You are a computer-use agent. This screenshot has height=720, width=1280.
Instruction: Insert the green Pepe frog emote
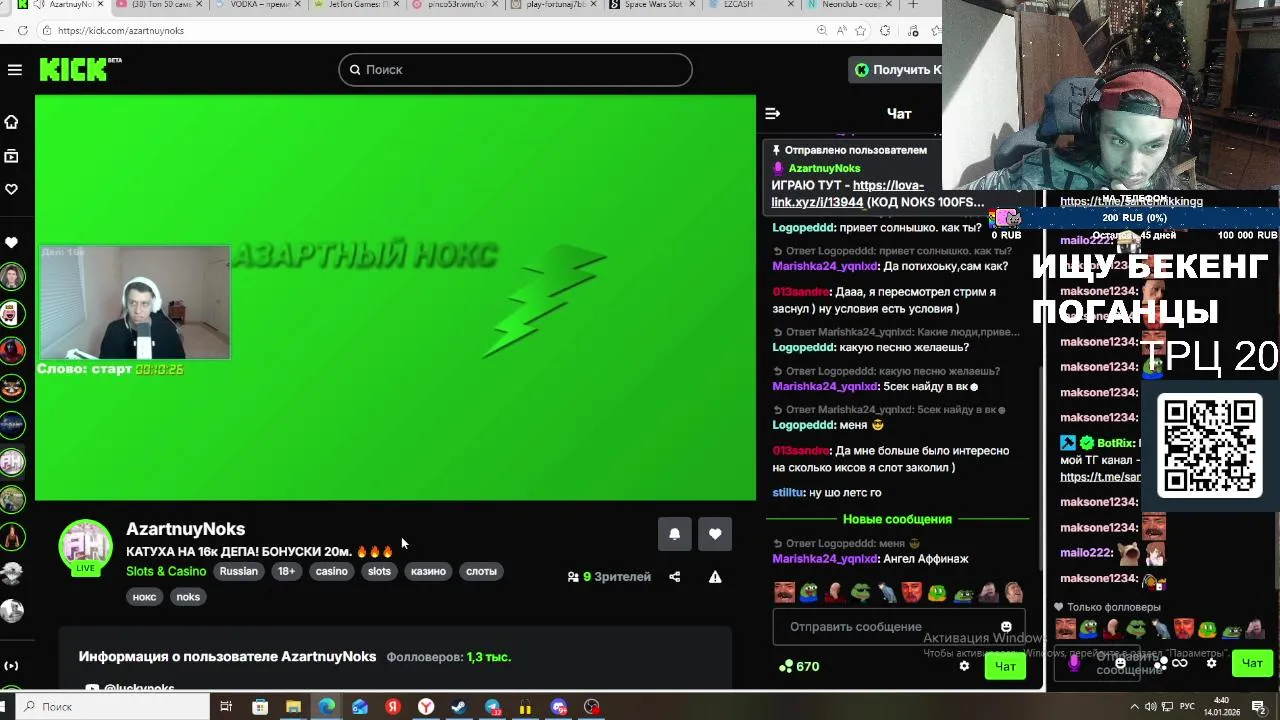click(x=860, y=593)
